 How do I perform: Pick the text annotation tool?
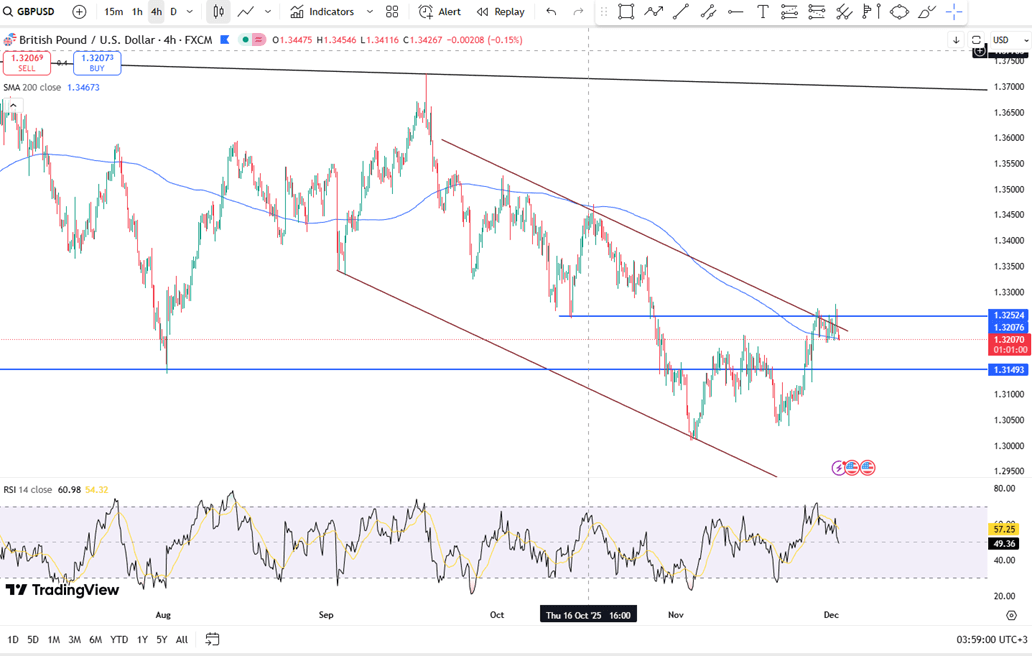coord(763,12)
